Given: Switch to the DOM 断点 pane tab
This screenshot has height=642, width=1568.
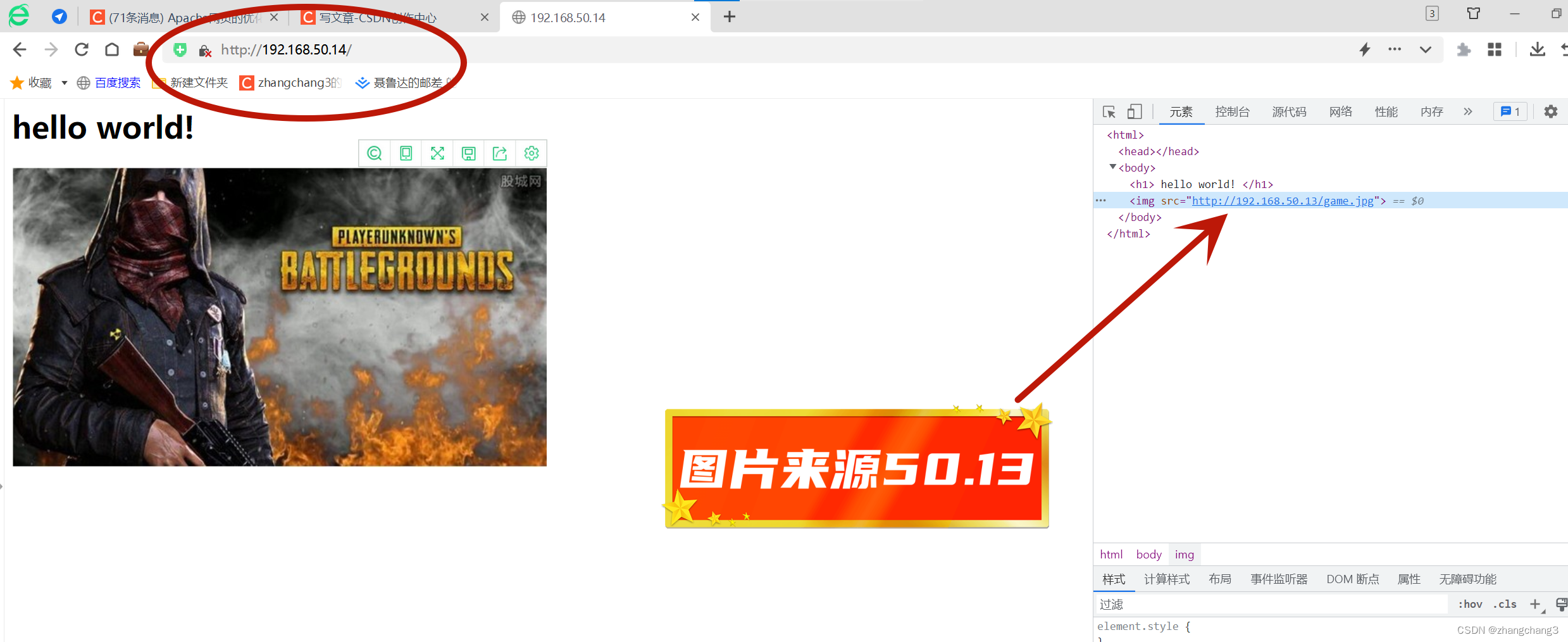Looking at the screenshot, I should point(1352,579).
